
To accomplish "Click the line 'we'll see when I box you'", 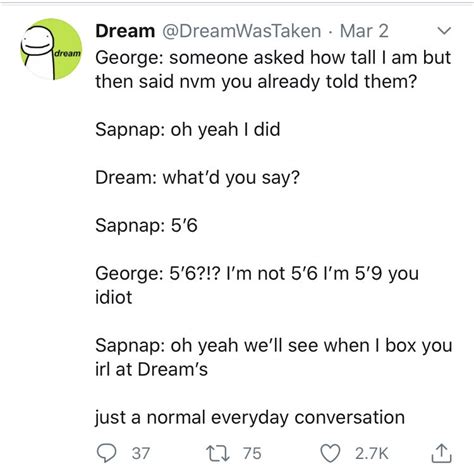I will [348, 345].
